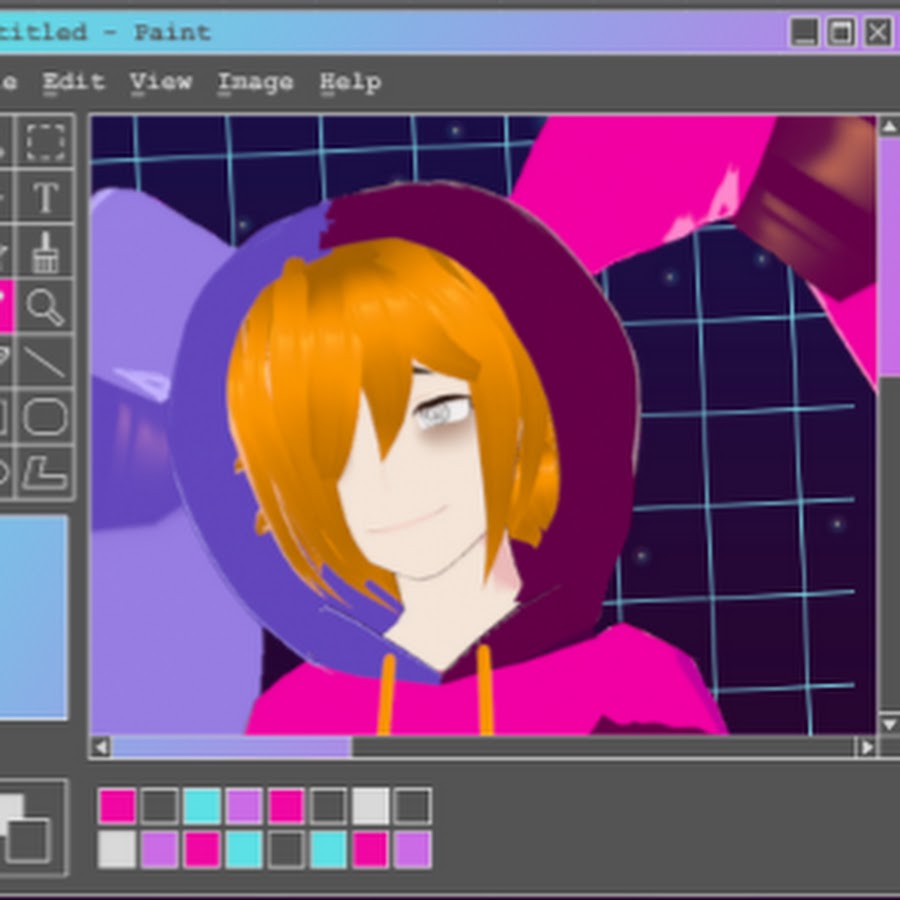
Task: Click the vertical scrollbar down arrow
Action: 889,724
